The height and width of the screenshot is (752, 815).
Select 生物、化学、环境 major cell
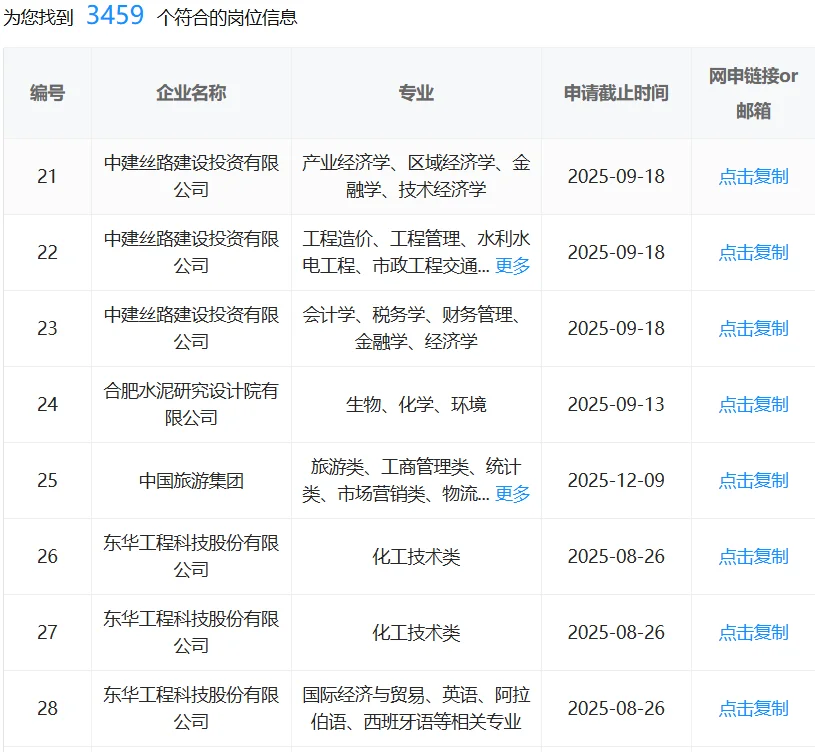416,404
